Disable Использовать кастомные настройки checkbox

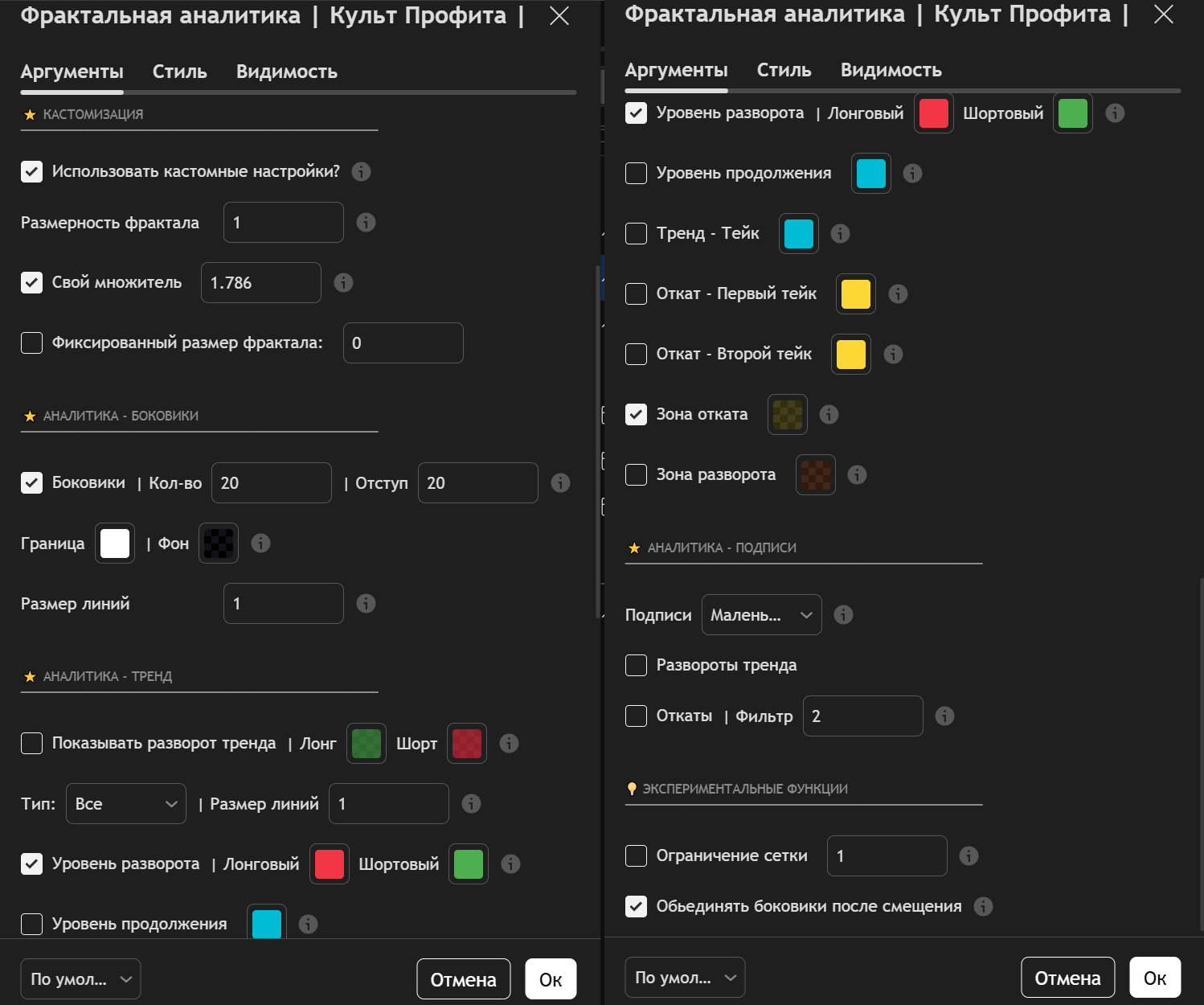click(x=31, y=171)
